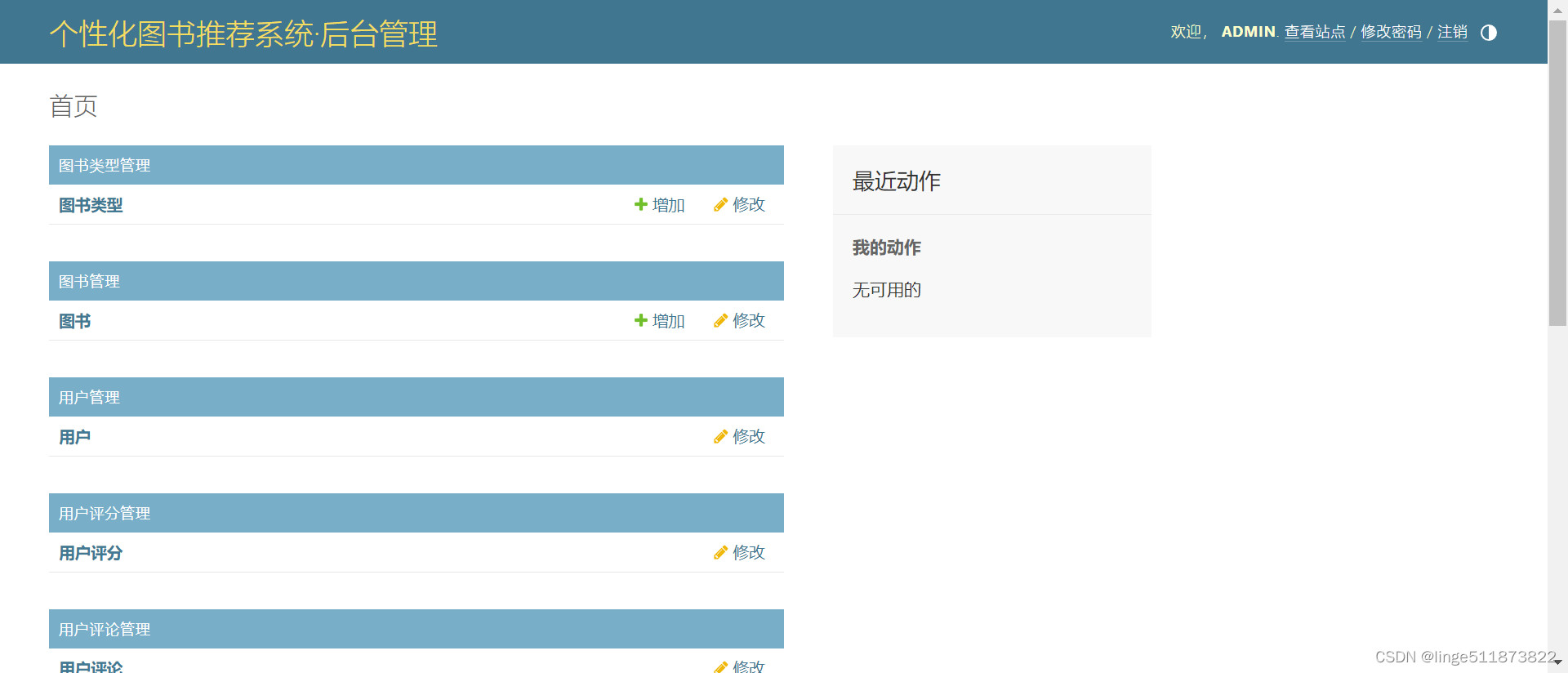
Task: Click the 我的动作 subheading
Action: click(887, 247)
